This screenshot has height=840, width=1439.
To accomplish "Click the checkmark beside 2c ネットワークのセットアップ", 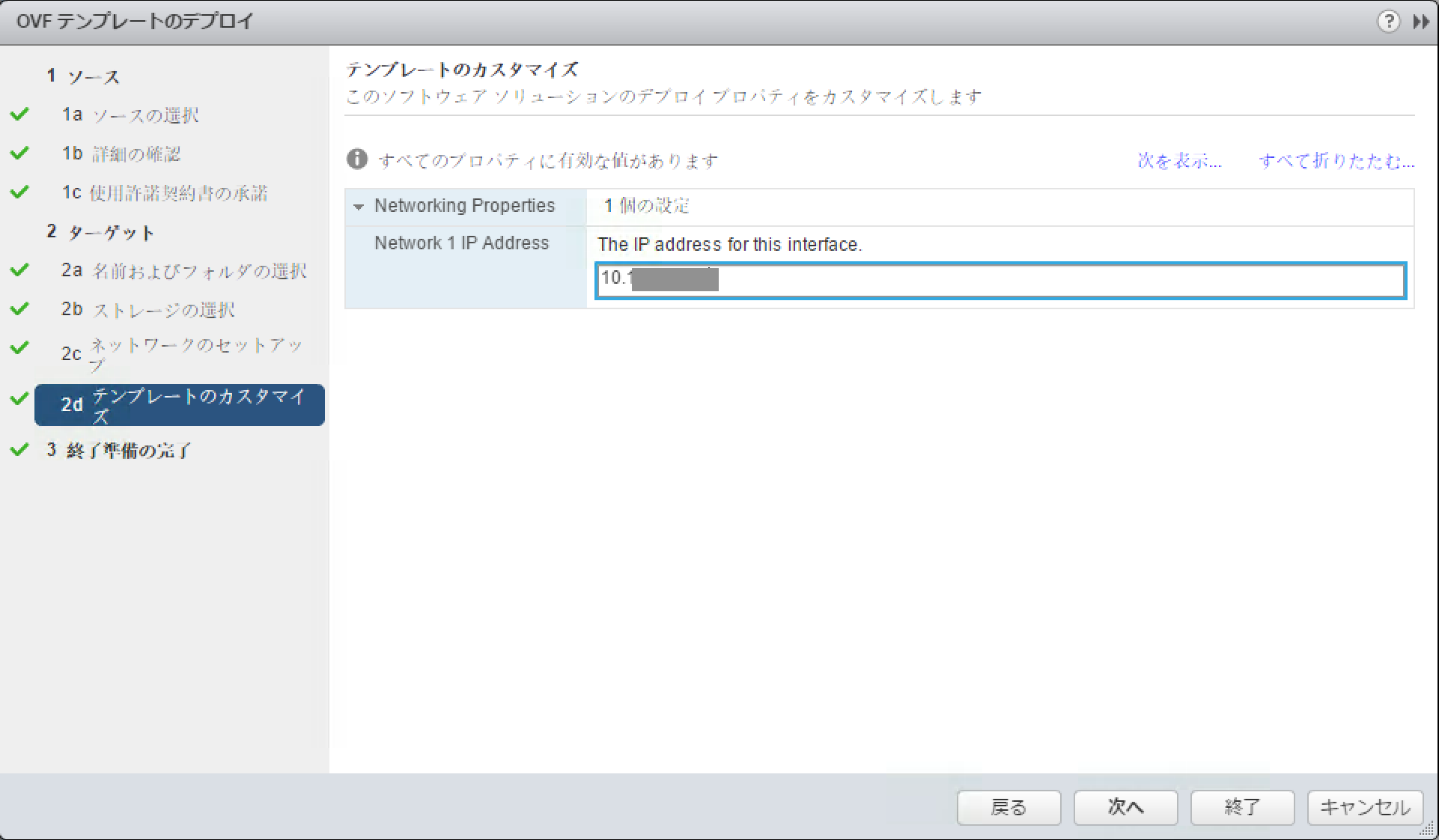I will click(19, 347).
